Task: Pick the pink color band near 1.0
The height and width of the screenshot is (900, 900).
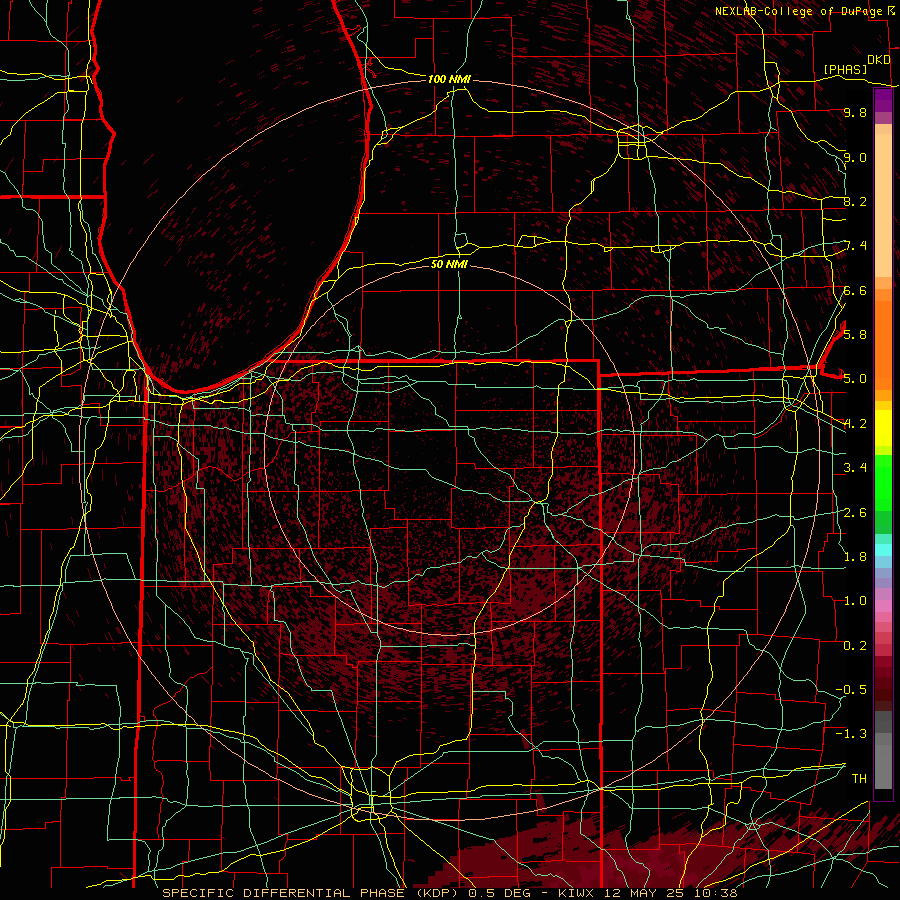Action: [883, 605]
